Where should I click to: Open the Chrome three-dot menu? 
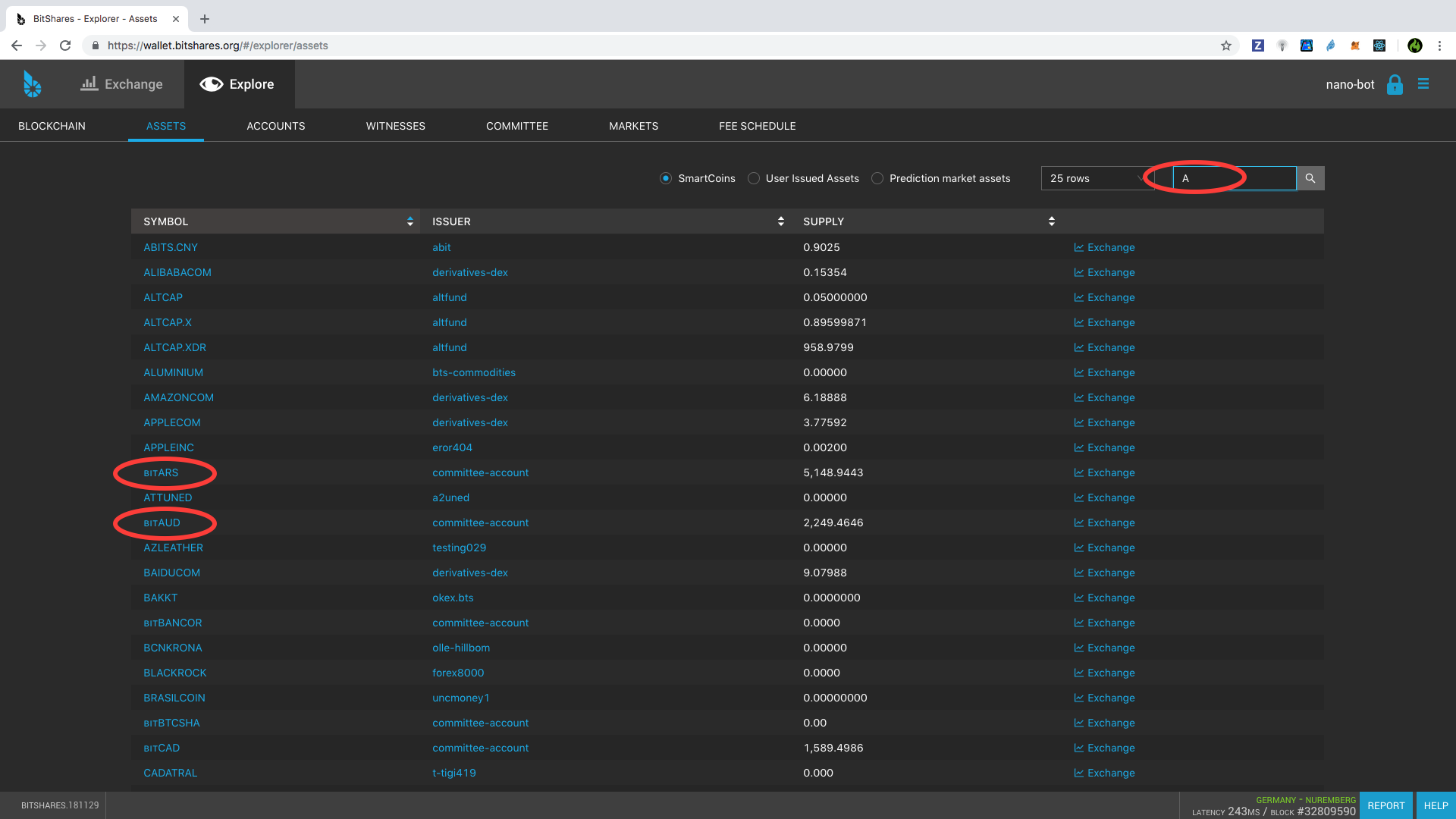pyautogui.click(x=1439, y=45)
